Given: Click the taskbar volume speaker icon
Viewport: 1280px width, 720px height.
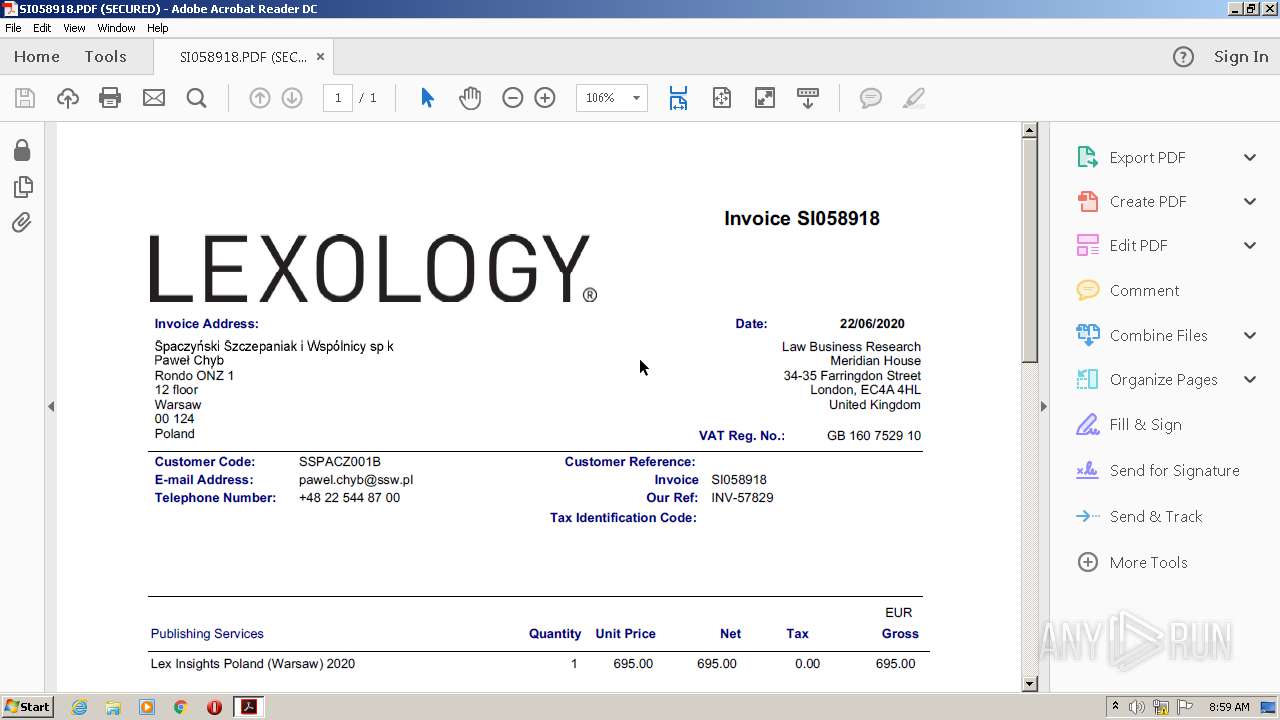Looking at the screenshot, I should tap(1137, 707).
